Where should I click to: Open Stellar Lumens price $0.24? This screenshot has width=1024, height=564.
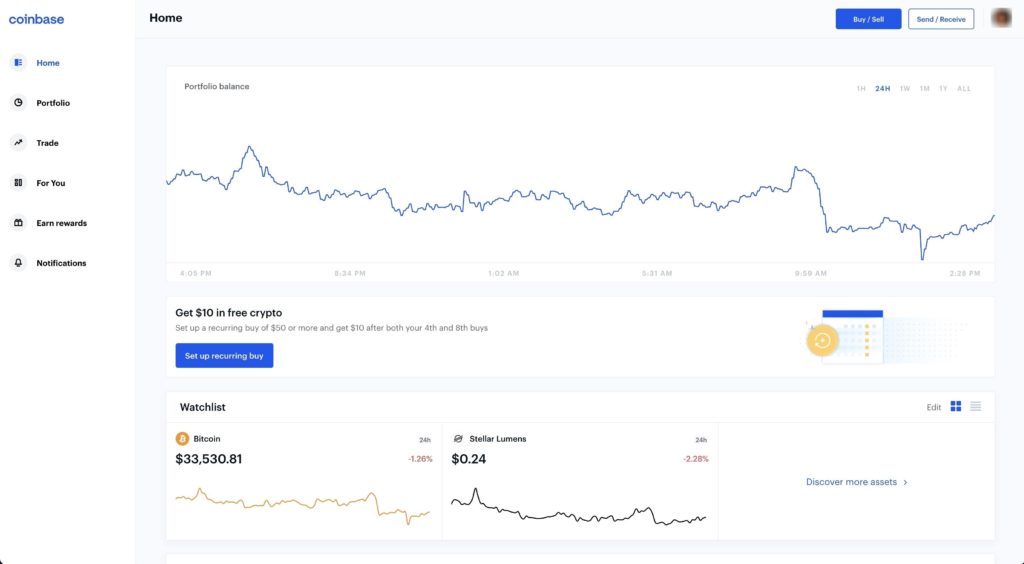(x=468, y=459)
